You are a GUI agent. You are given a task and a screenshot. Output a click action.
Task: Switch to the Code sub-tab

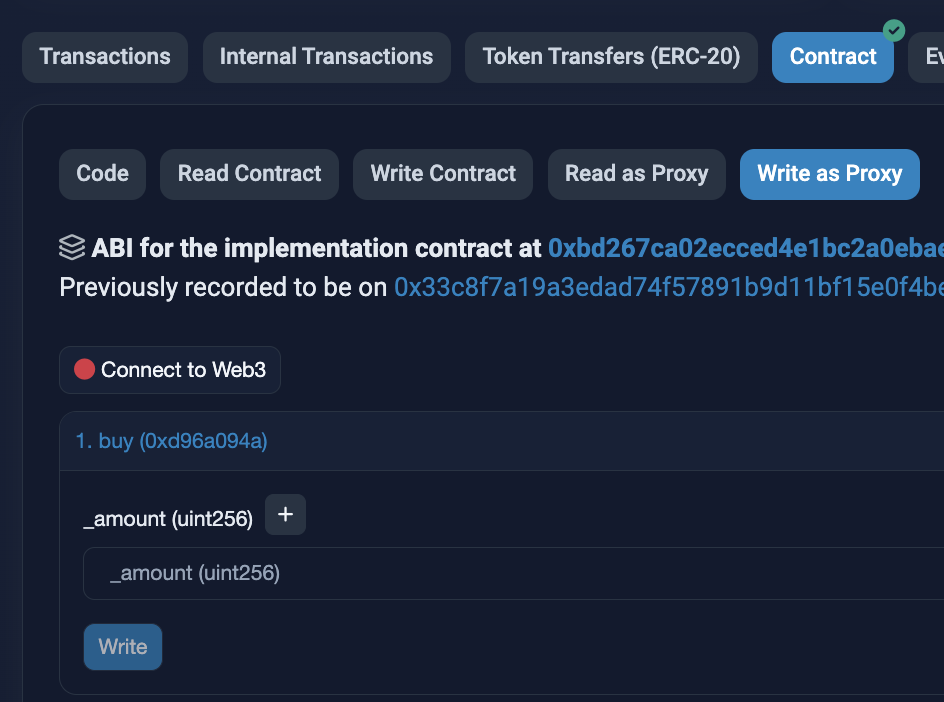tap(102, 174)
